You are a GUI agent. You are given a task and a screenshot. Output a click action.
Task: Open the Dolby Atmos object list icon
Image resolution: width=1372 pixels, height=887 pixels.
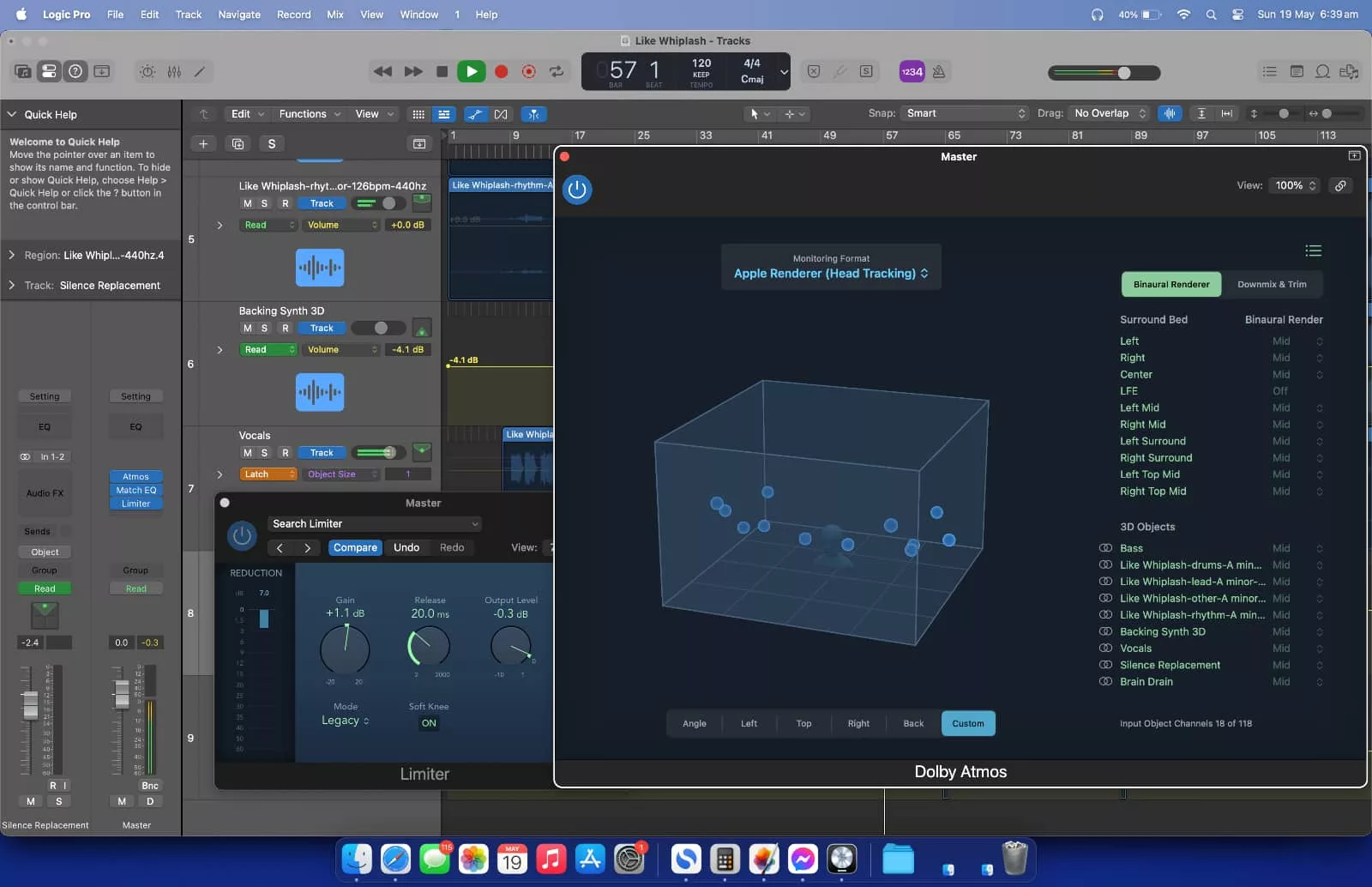point(1313,250)
